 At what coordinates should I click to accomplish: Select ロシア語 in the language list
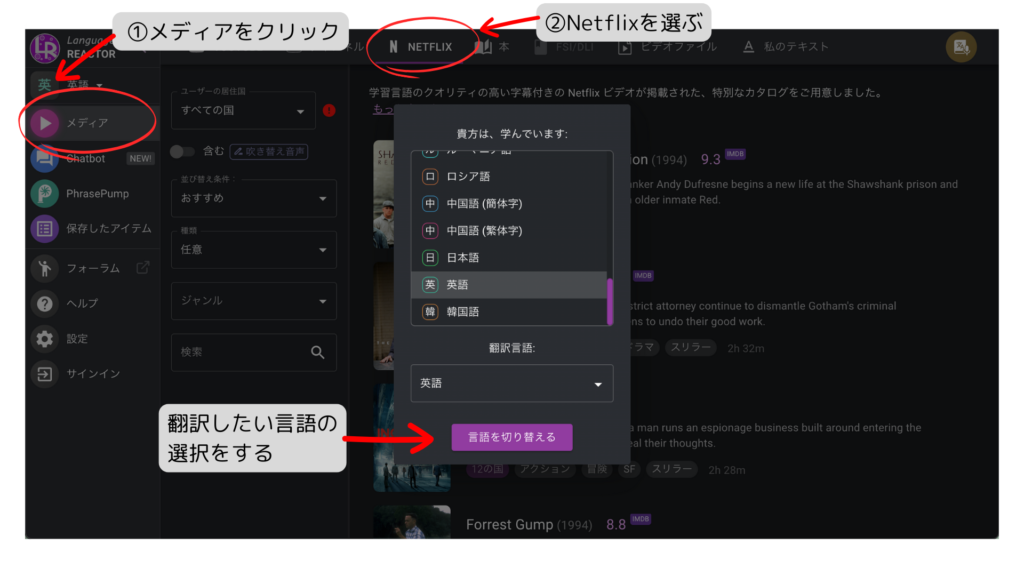pyautogui.click(x=509, y=176)
